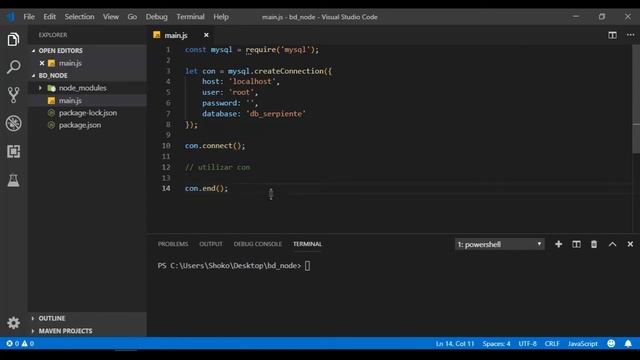The width and height of the screenshot is (640, 360).
Task: Change end of line sequence CRLF
Action: (552, 344)
